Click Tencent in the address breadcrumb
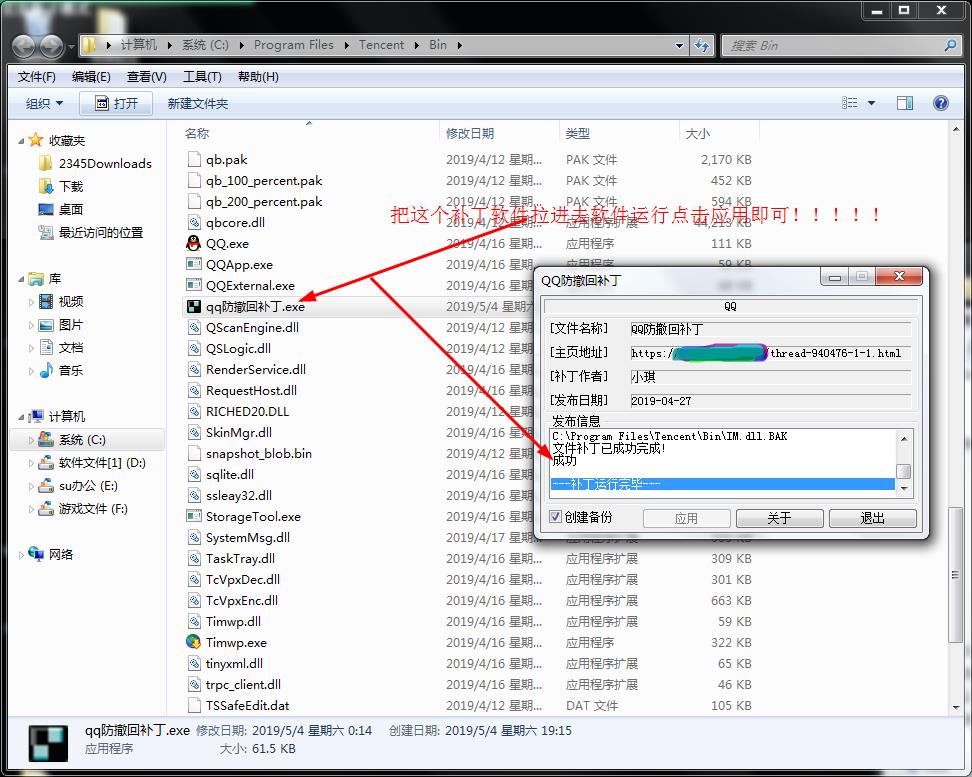The width and height of the screenshot is (972, 777). click(381, 45)
